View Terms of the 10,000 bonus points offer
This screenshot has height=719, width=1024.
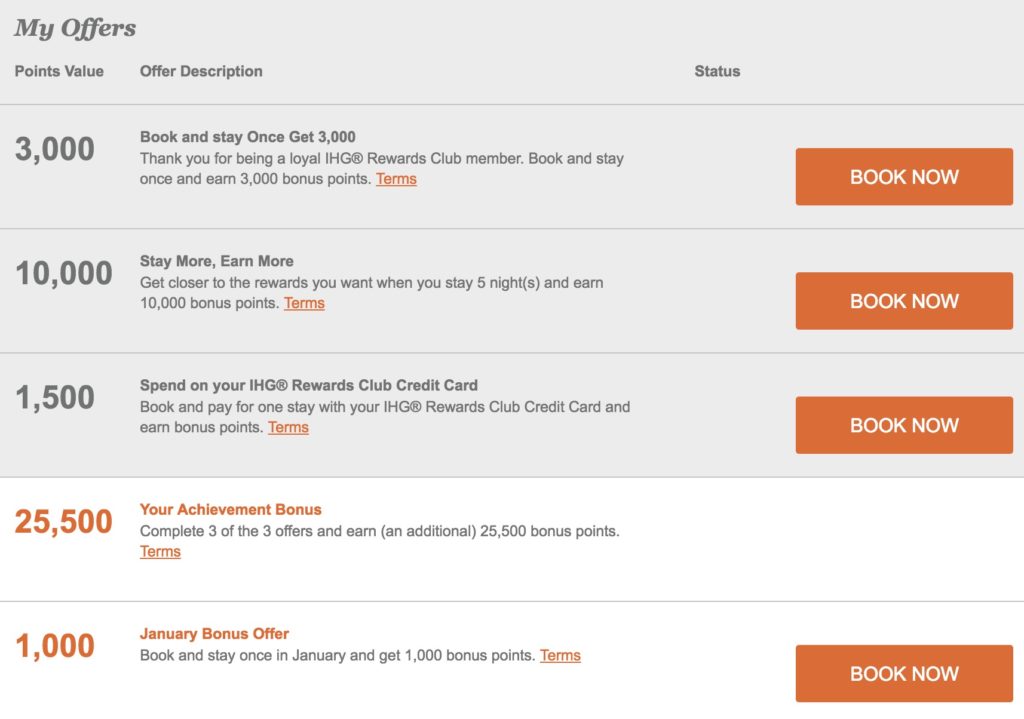pos(304,303)
